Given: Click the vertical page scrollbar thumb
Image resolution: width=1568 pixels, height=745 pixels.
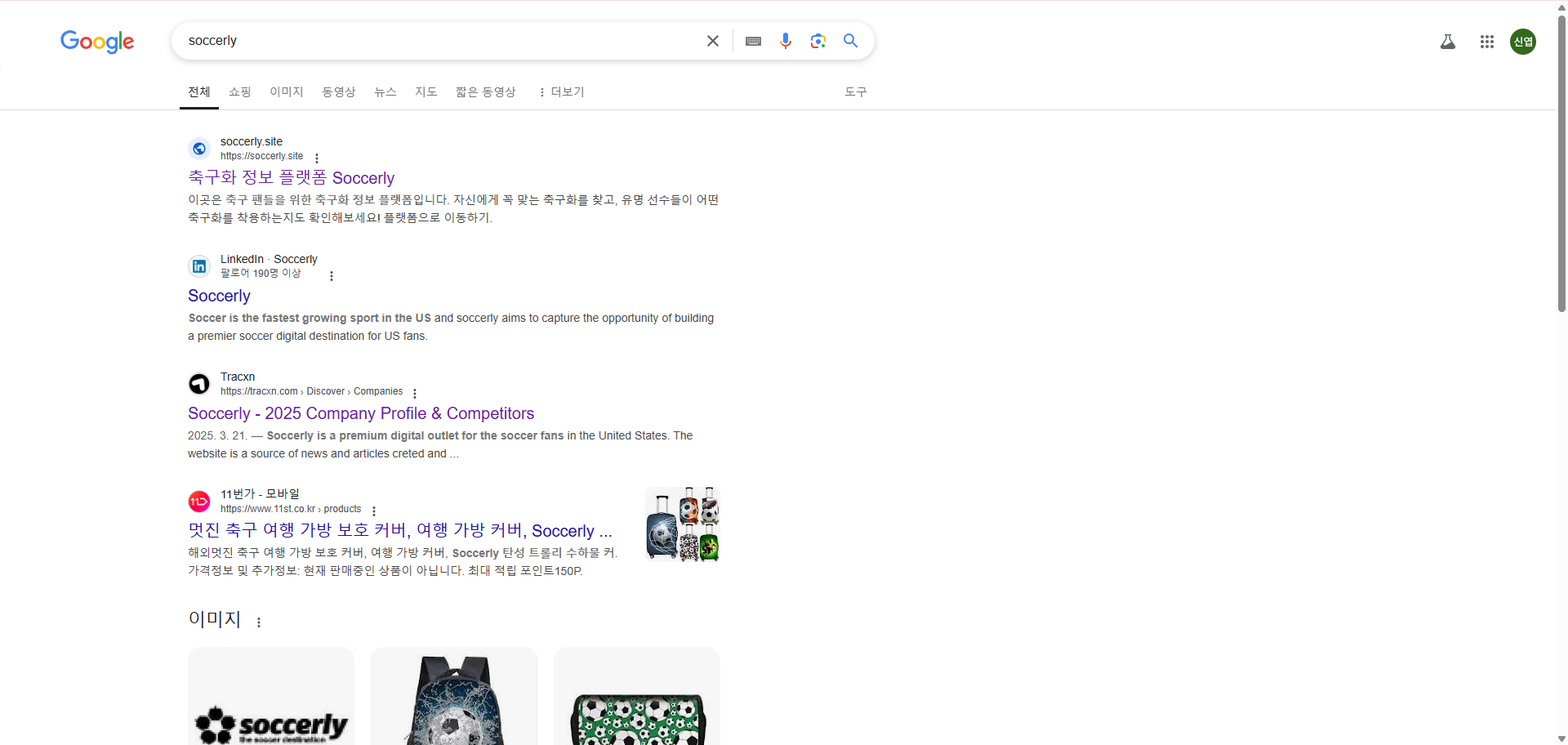Looking at the screenshot, I should [x=1561, y=163].
